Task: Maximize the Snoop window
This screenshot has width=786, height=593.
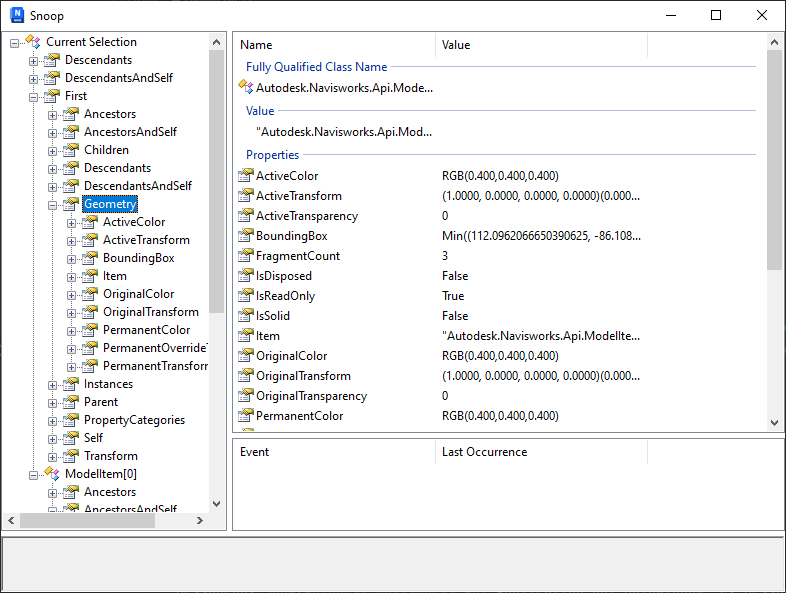Action: pos(716,15)
